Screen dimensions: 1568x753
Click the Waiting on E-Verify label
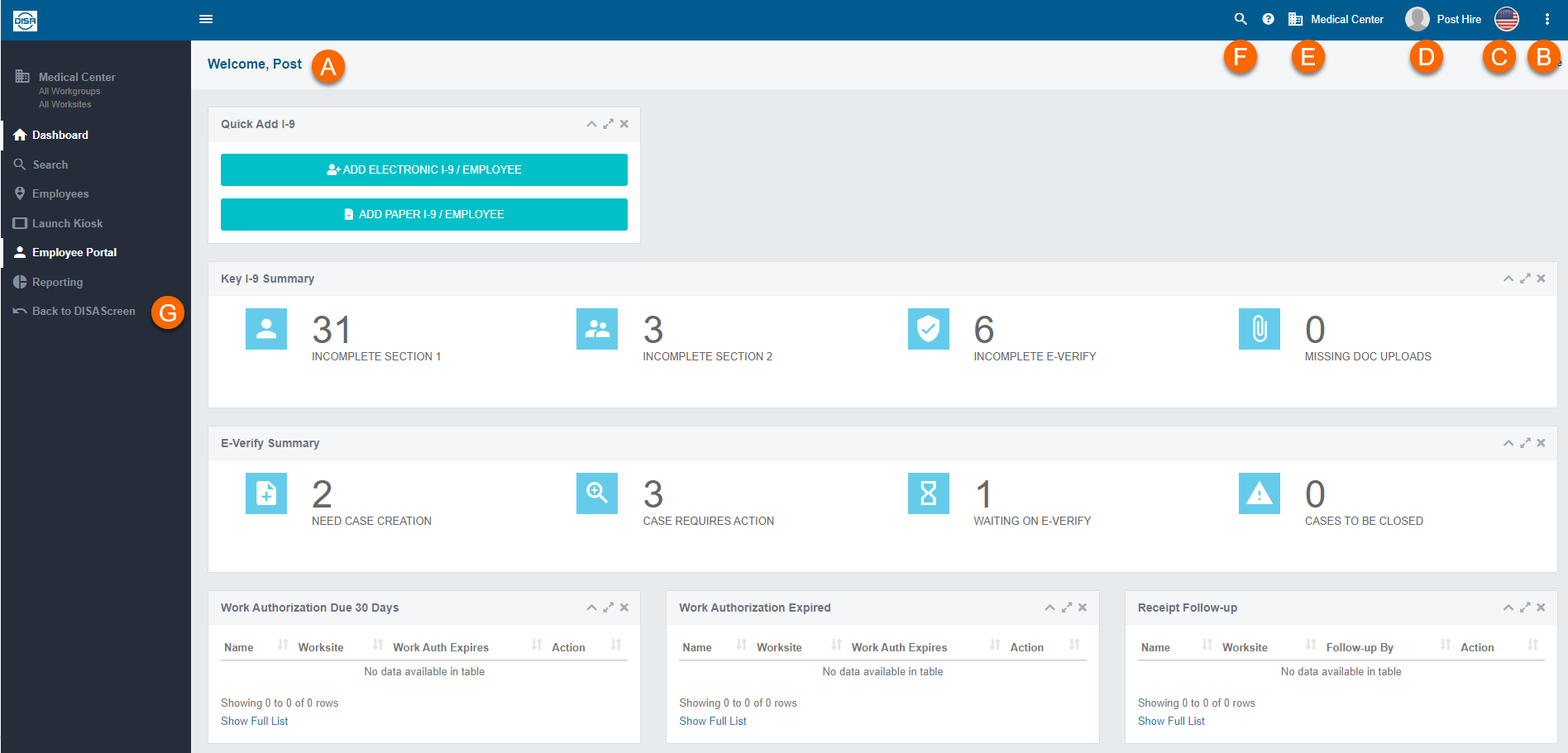coord(1032,521)
